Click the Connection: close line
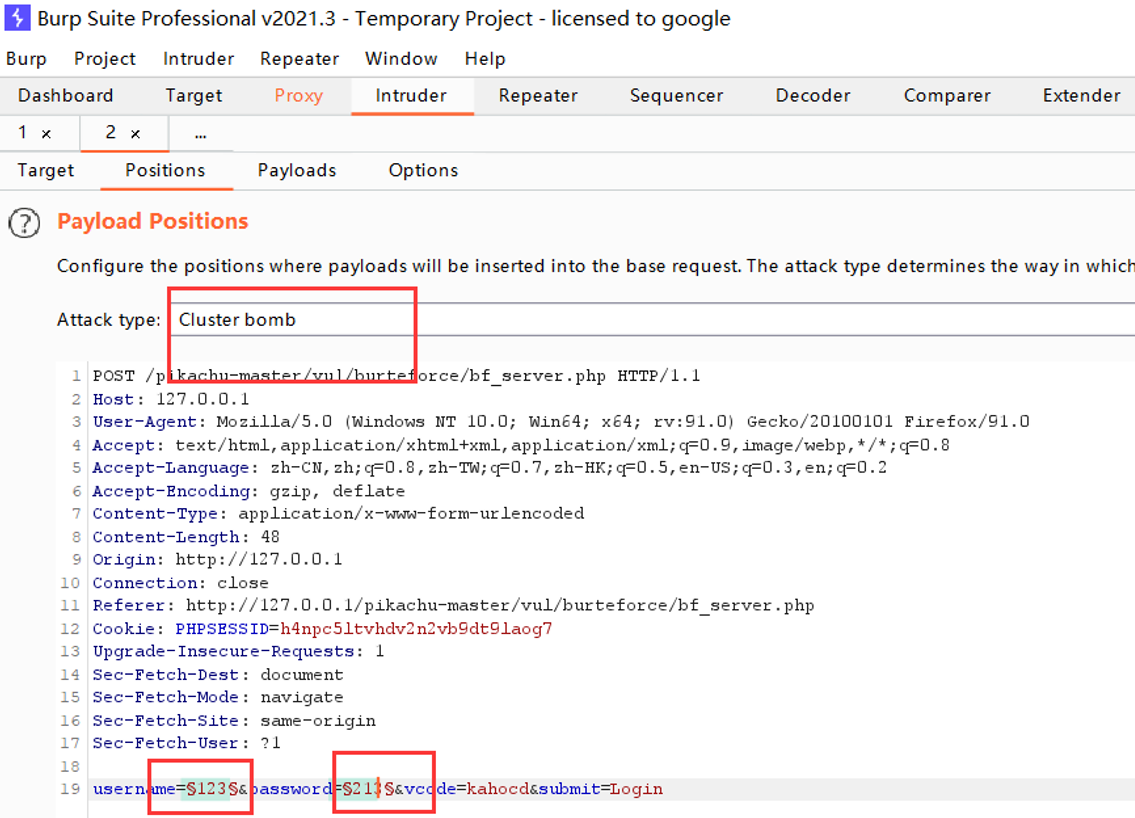 pos(180,583)
